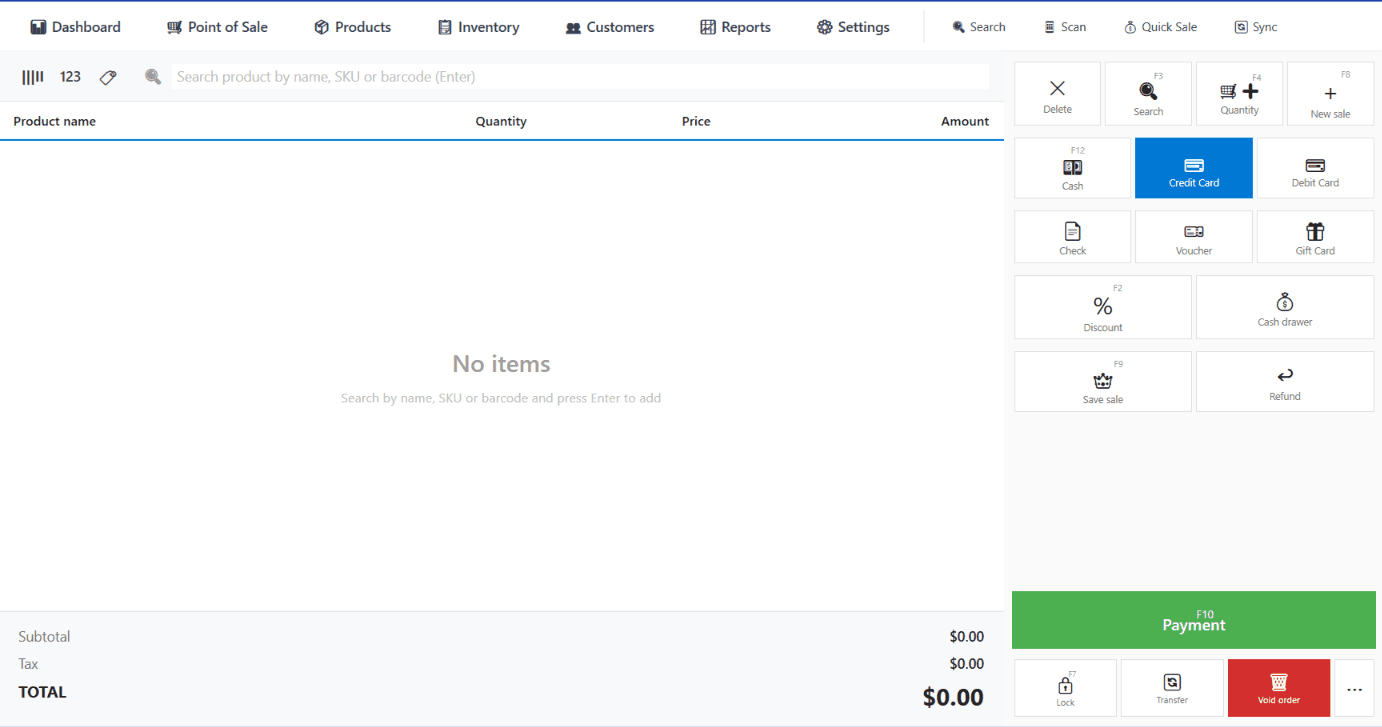Image resolution: width=1382 pixels, height=727 pixels.
Task: Open the Dashboard menu item
Action: (75, 27)
